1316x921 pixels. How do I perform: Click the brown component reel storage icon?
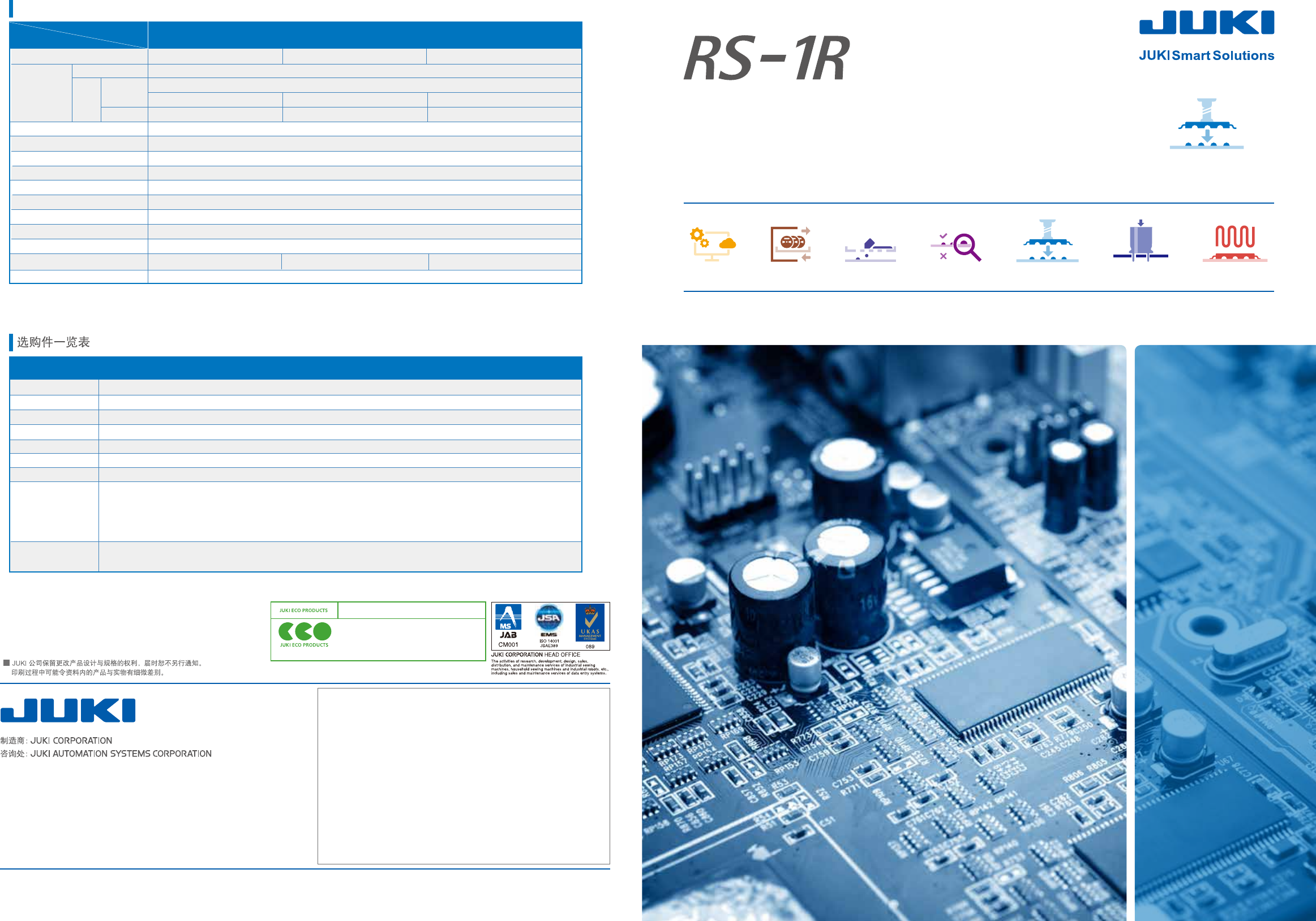(790, 244)
